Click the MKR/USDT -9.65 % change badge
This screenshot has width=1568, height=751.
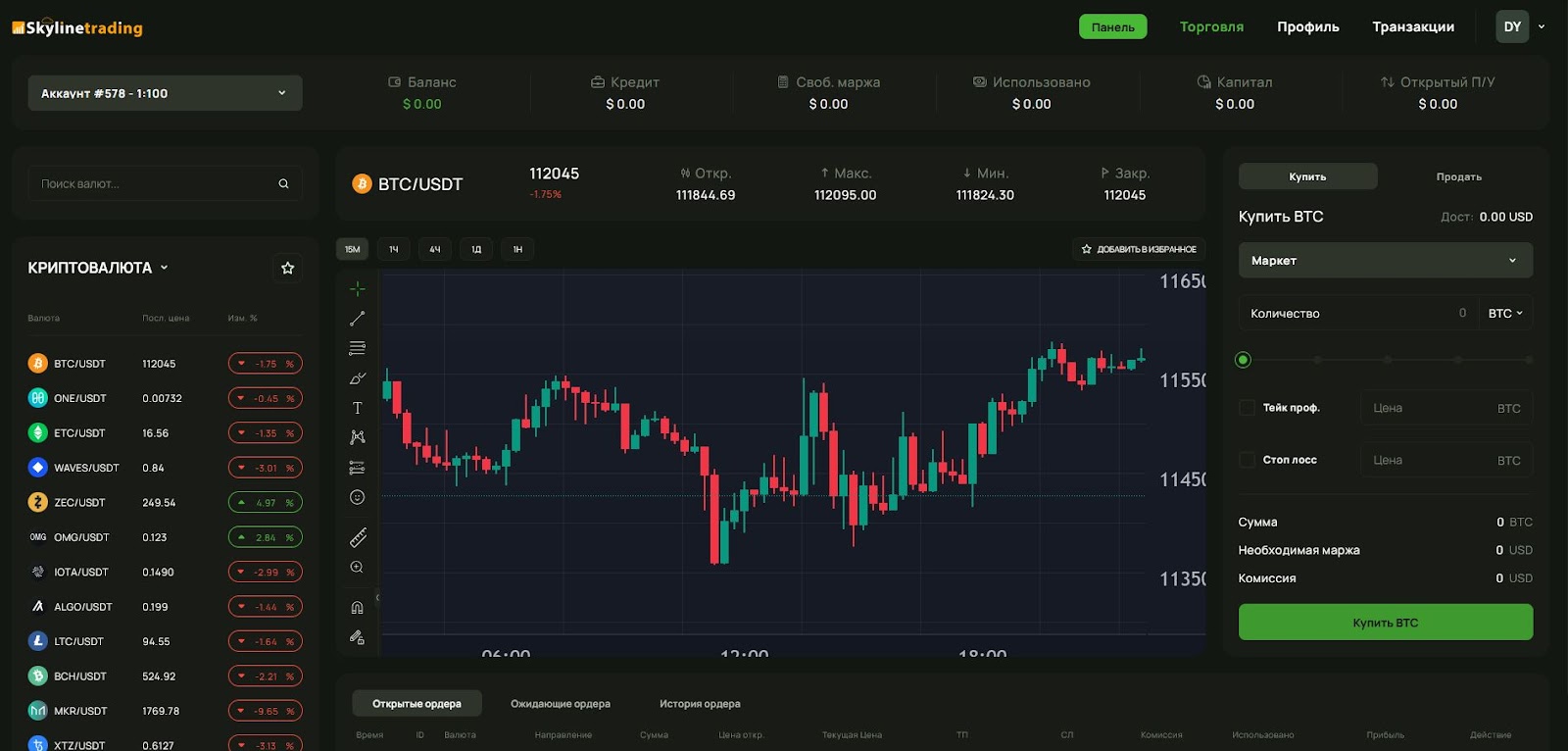tap(266, 711)
